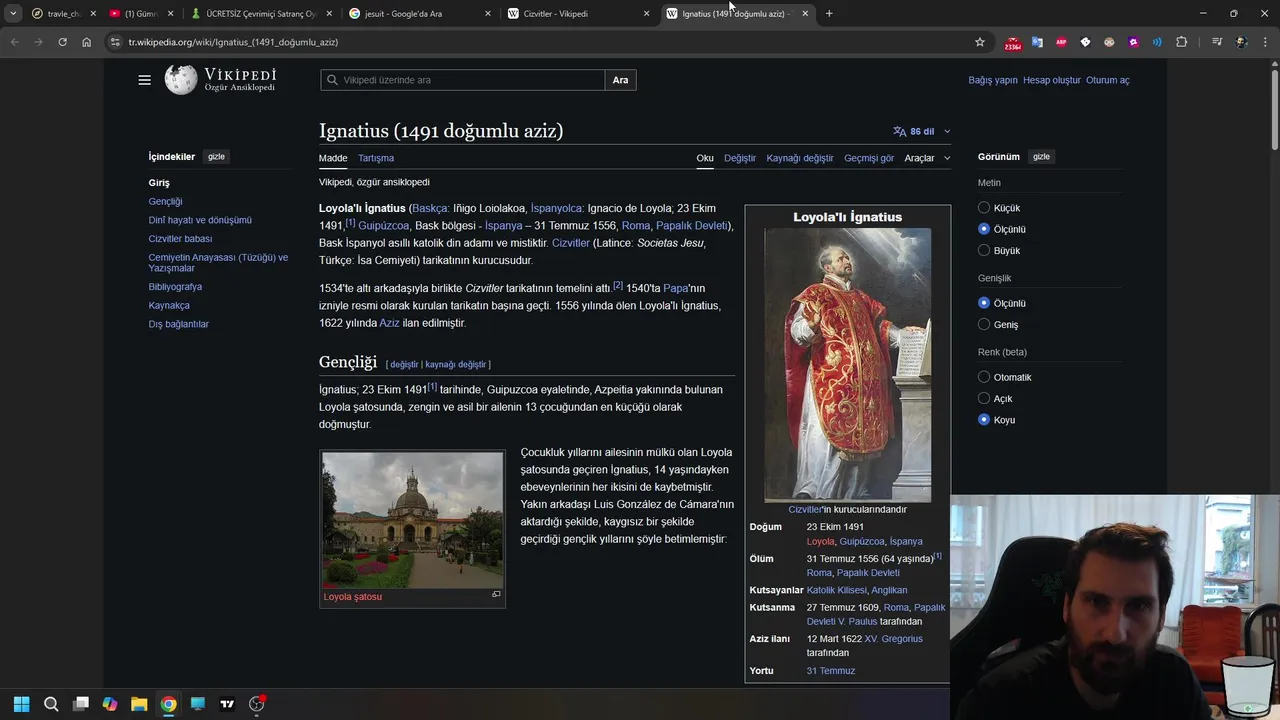Open File Explorer from the taskbar
The width and height of the screenshot is (1280, 720).
(139, 704)
